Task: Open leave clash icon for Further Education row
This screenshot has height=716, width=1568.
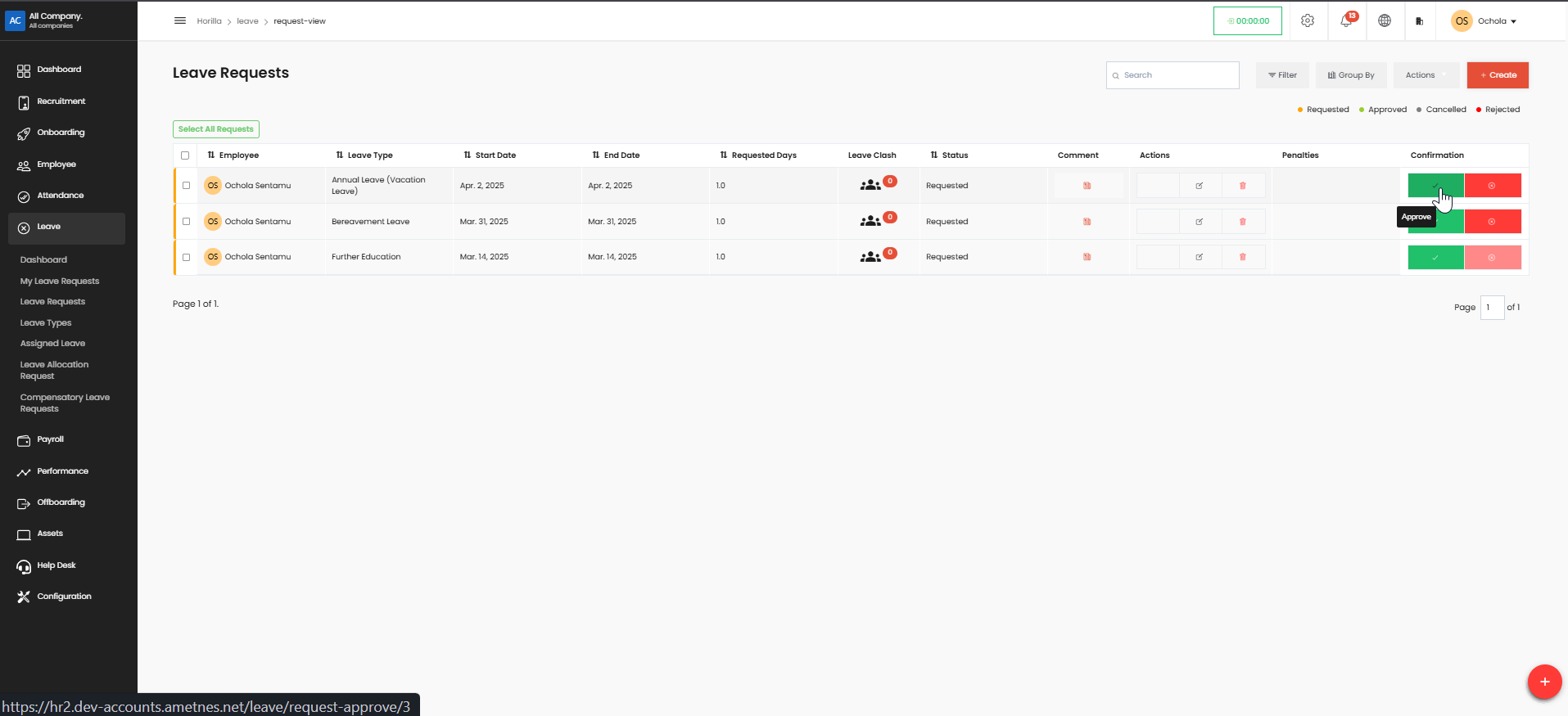Action: 871,257
